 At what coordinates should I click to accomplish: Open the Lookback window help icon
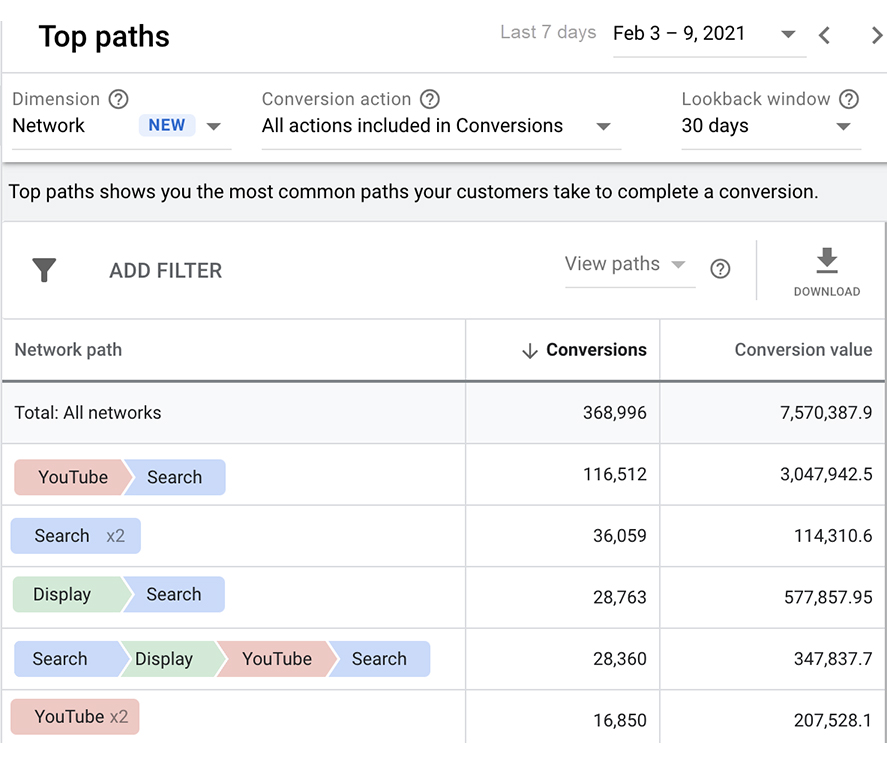849,99
